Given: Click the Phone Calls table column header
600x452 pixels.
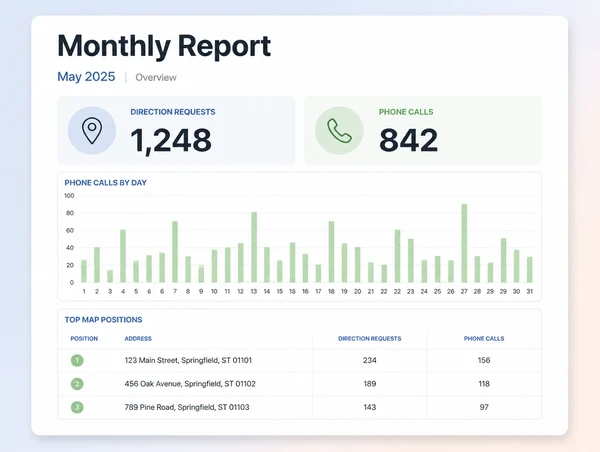Looking at the screenshot, I should pos(484,339).
